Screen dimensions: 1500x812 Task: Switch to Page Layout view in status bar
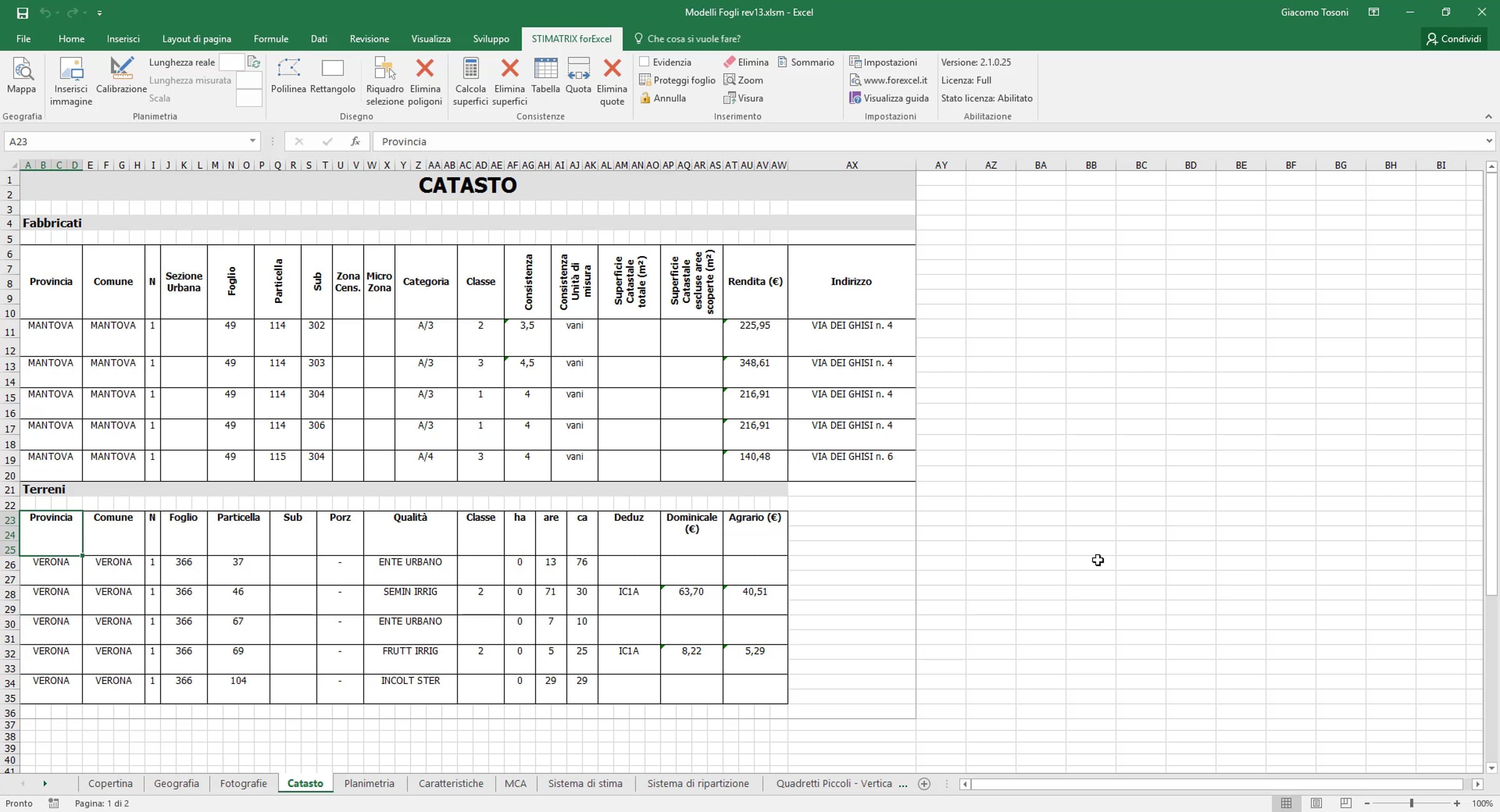pyautogui.click(x=1316, y=803)
